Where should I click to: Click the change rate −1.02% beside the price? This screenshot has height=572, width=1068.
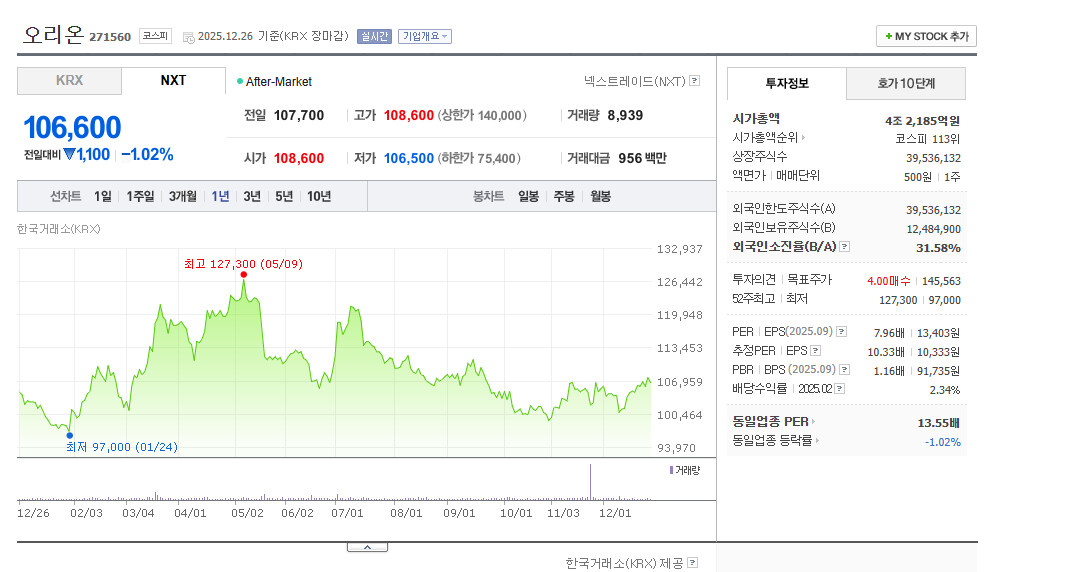[147, 155]
